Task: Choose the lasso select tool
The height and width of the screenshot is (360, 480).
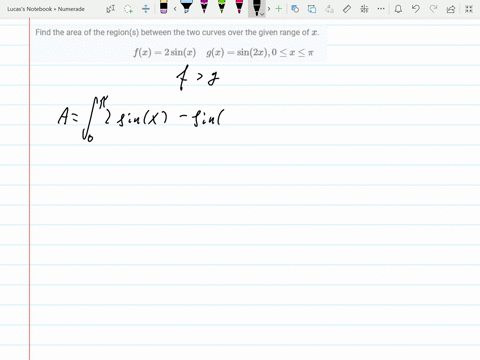Action: coord(128,9)
